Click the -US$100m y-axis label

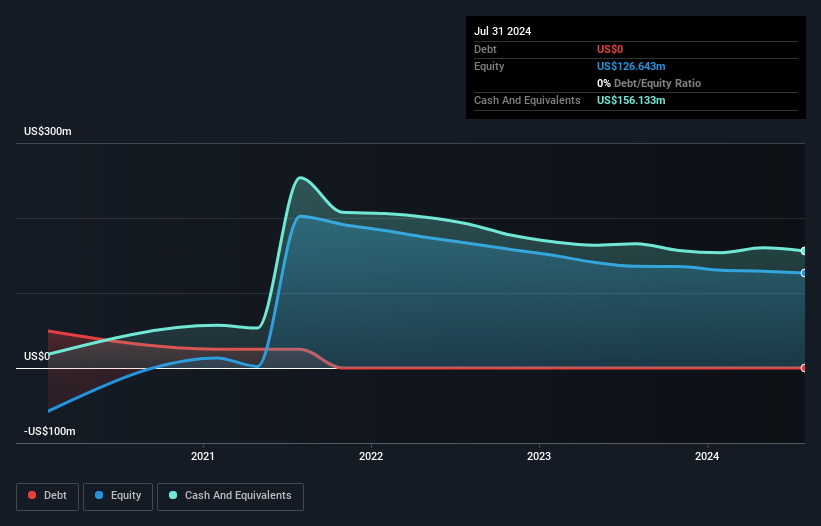[50, 431]
